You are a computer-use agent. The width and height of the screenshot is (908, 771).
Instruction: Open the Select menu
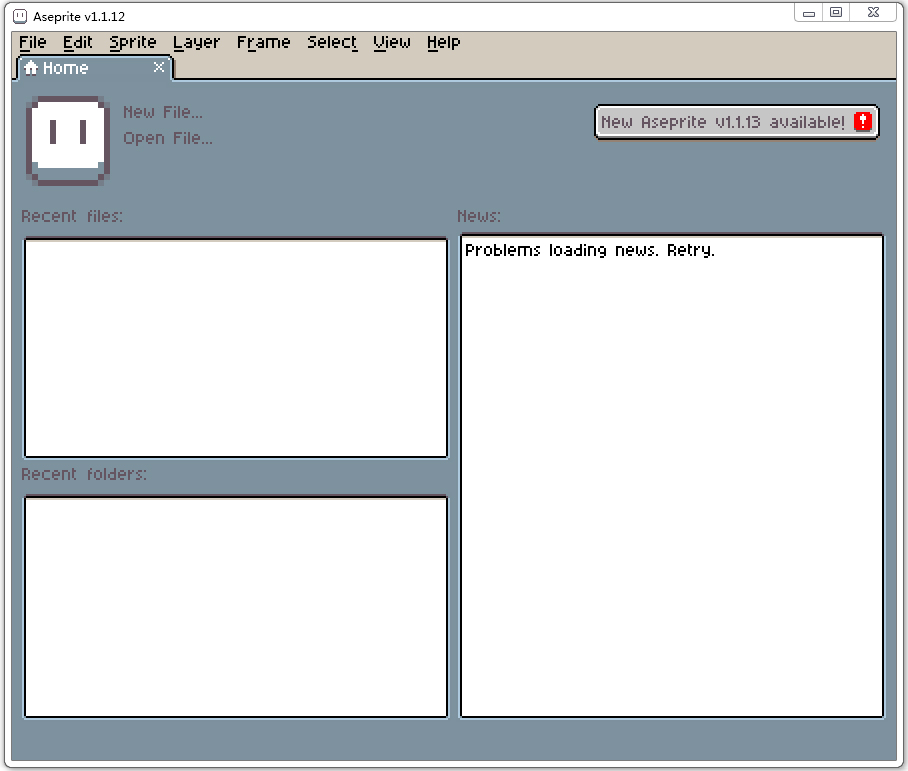pos(331,42)
